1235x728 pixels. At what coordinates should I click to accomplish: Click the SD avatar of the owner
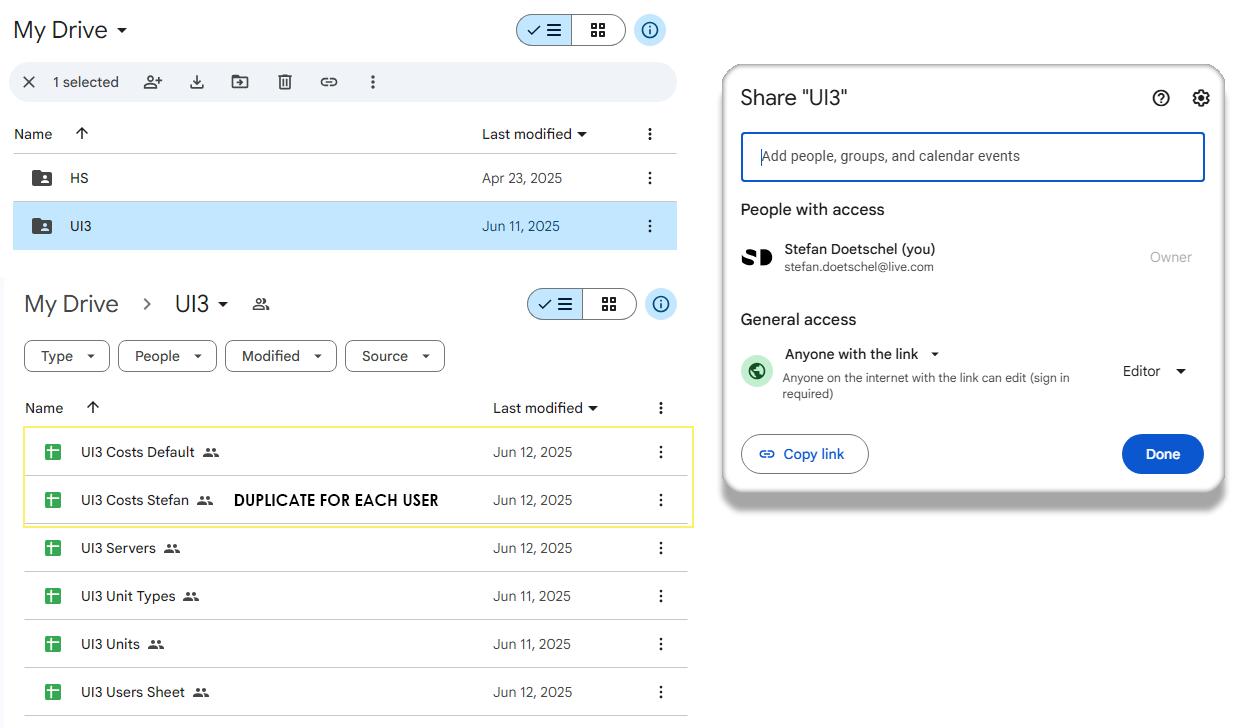point(757,257)
